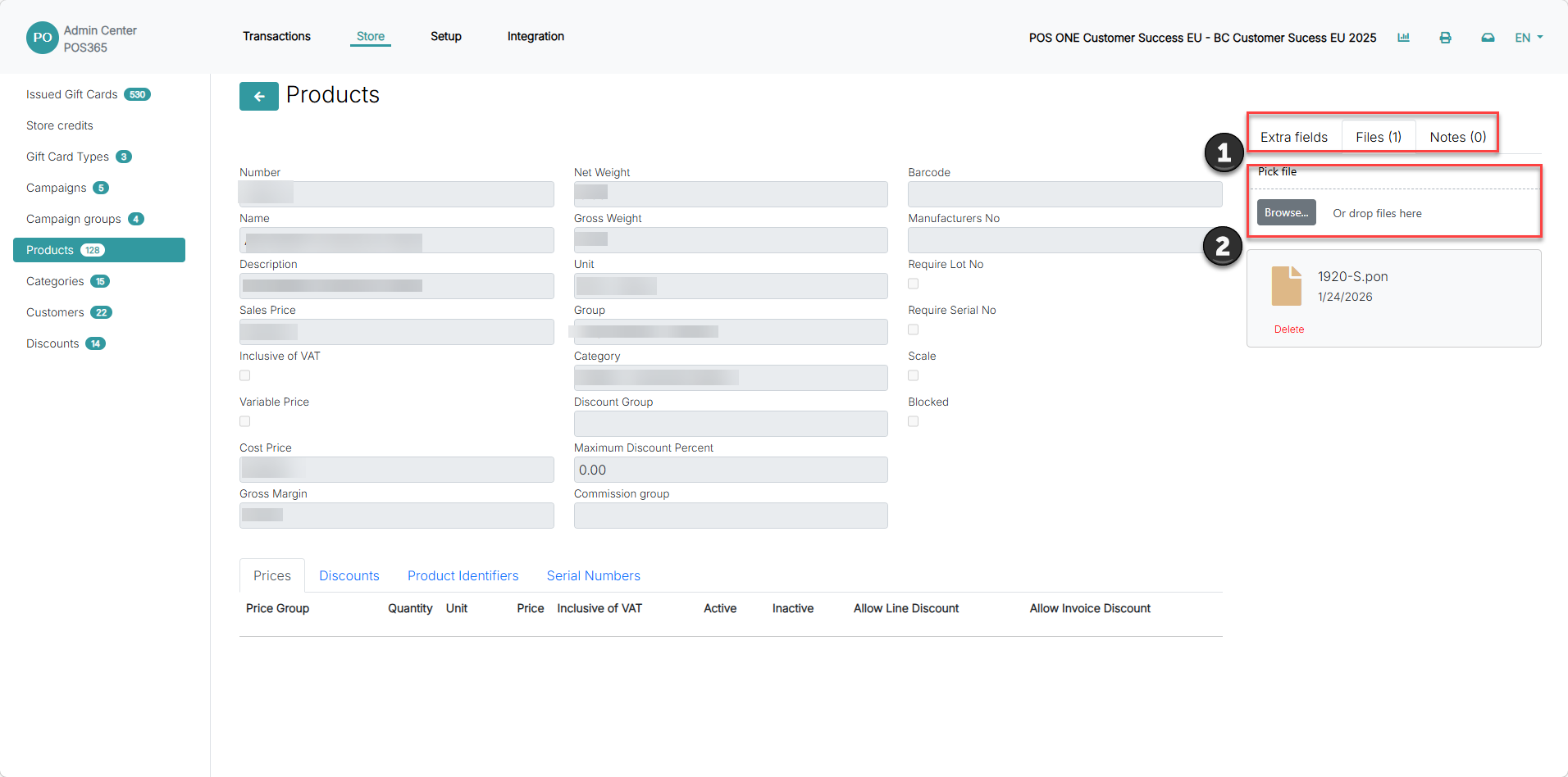The height and width of the screenshot is (777, 1568).
Task: Click the Allow Invoice Discount column header
Action: [1090, 608]
